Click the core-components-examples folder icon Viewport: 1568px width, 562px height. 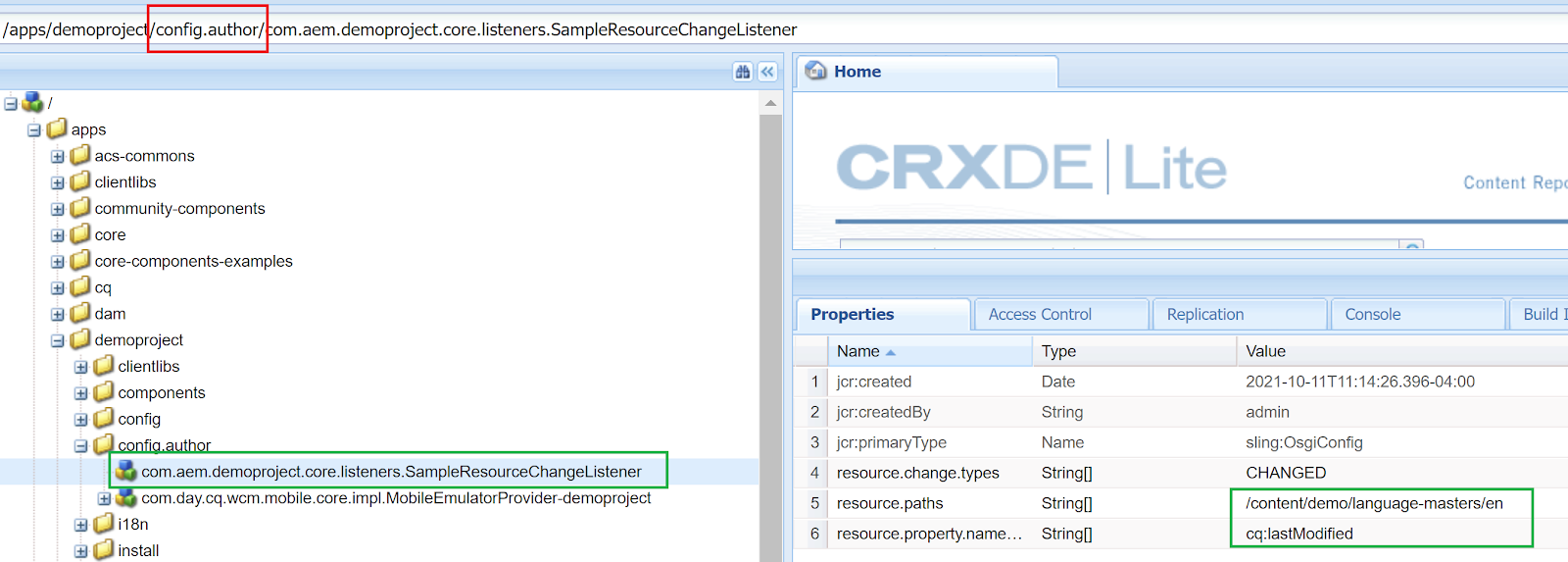(80, 261)
